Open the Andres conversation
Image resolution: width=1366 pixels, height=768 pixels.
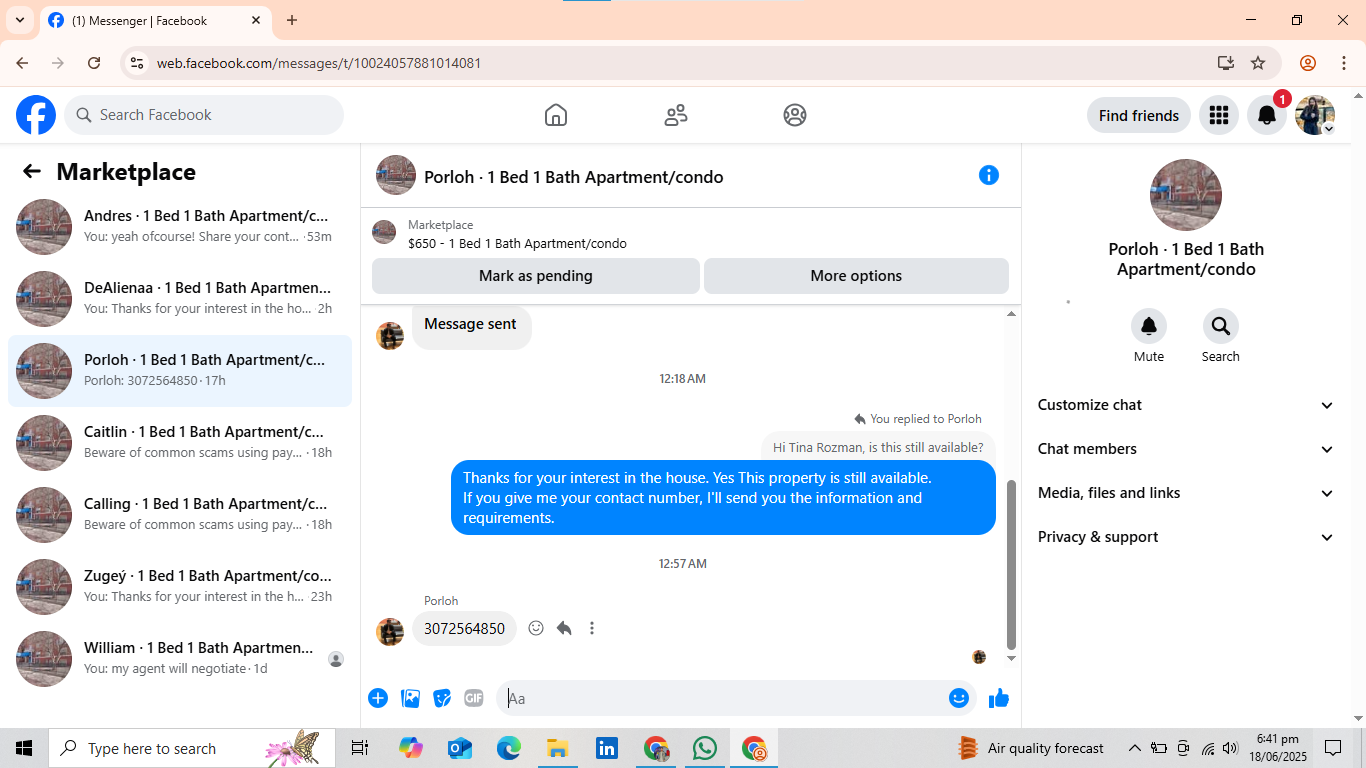(180, 227)
